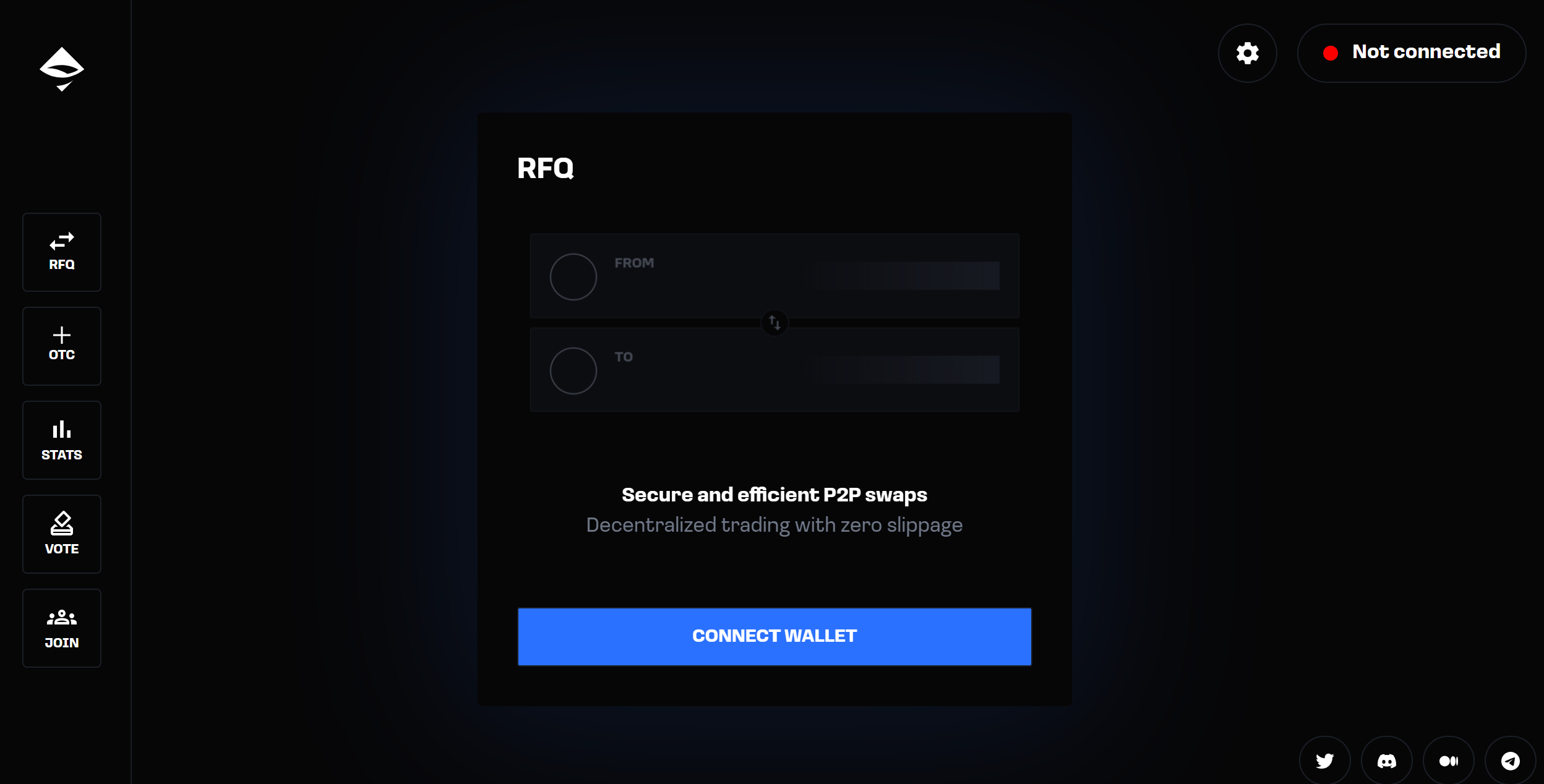Screen dimensions: 1544x784
Task: Click CONNECT WALLET button to connect
Action: point(775,636)
